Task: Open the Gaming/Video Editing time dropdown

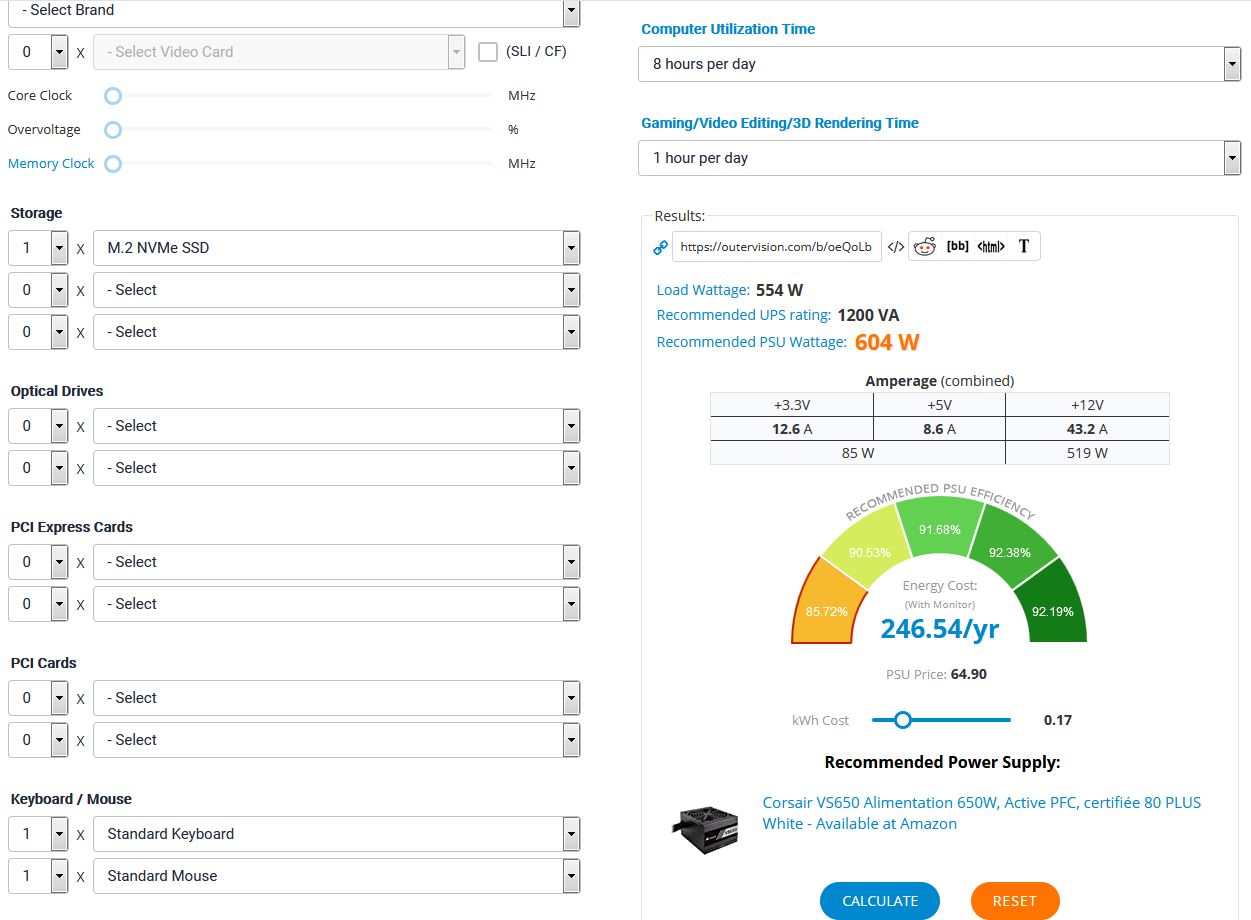Action: tap(939, 158)
